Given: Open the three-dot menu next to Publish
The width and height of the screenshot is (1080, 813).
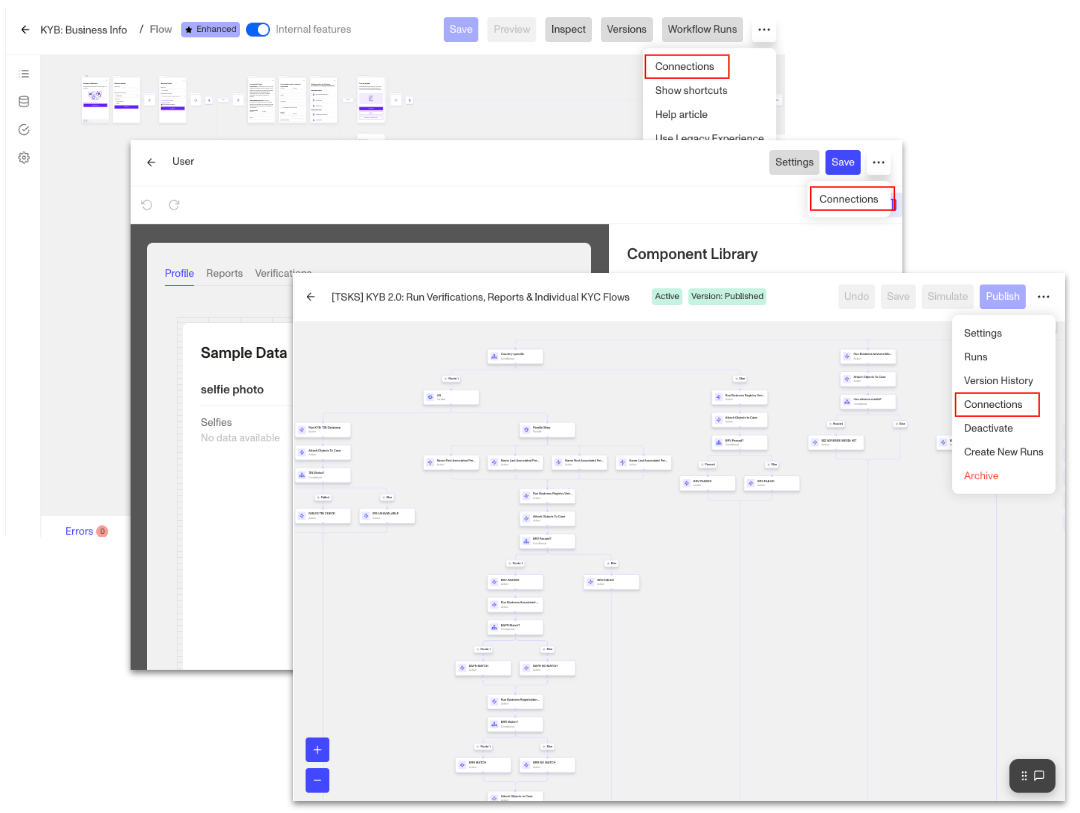Looking at the screenshot, I should tap(1043, 297).
